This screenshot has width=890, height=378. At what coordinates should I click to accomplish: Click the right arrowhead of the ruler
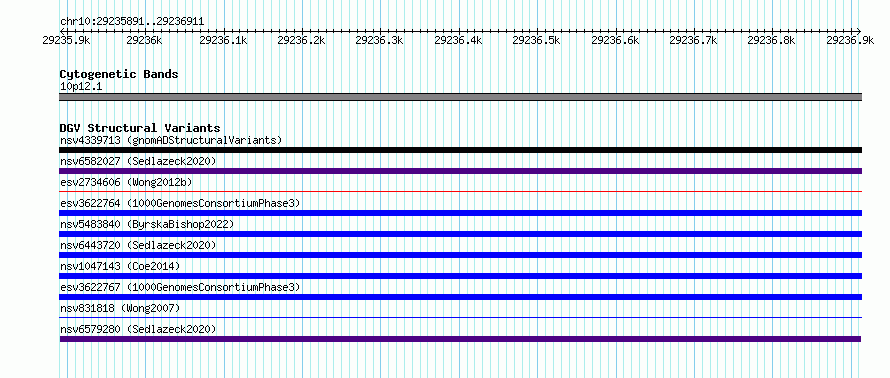[859, 31]
